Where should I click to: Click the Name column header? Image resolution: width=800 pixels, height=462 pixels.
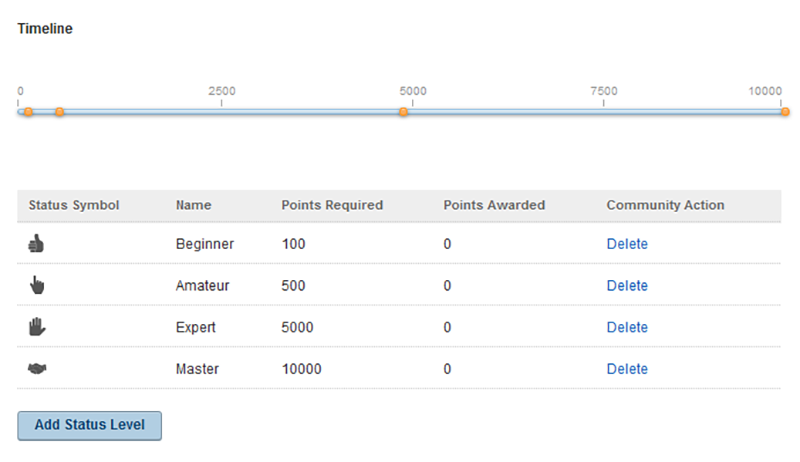pyautogui.click(x=193, y=205)
